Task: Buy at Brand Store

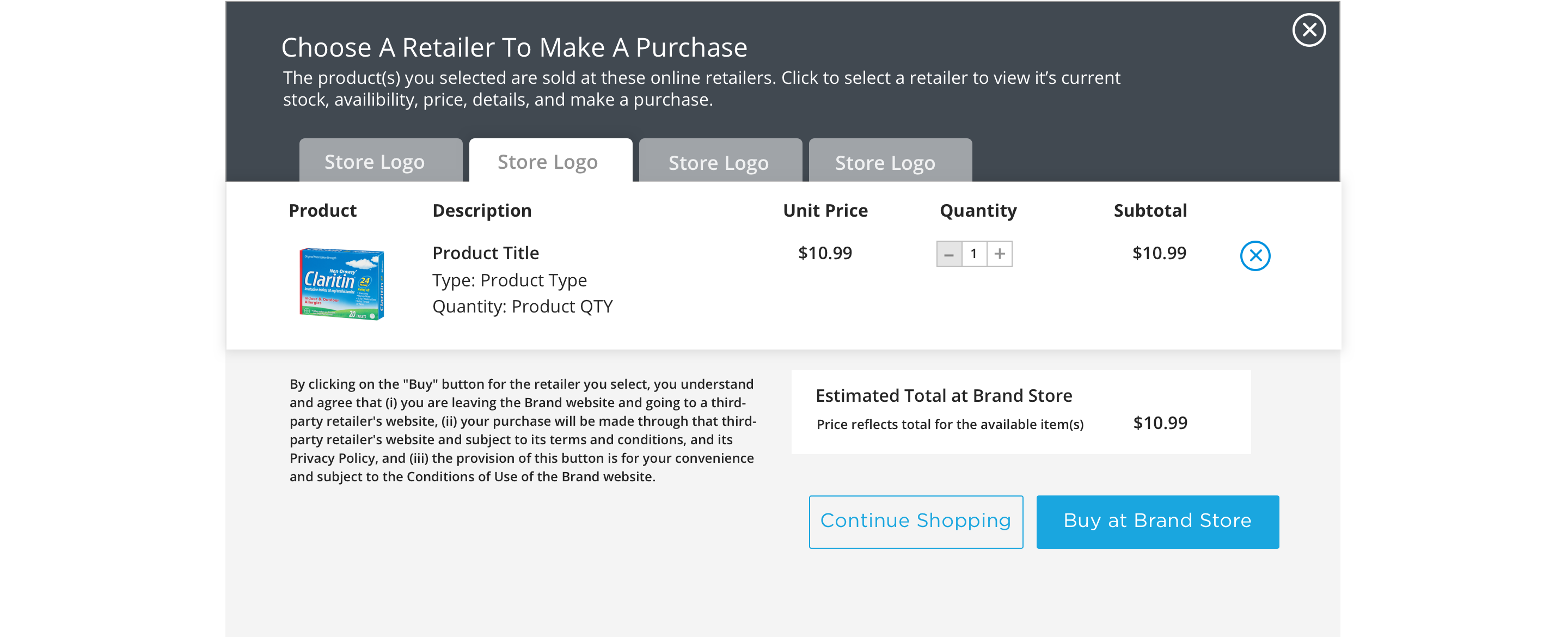Action: [x=1157, y=521]
